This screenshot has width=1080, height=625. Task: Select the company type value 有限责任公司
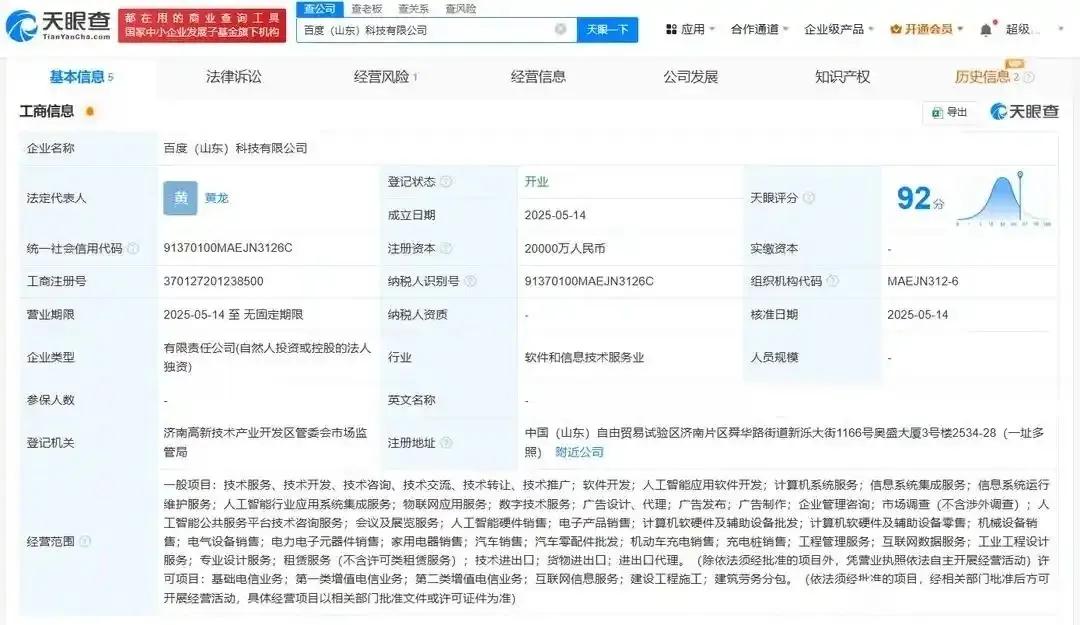tap(267, 357)
